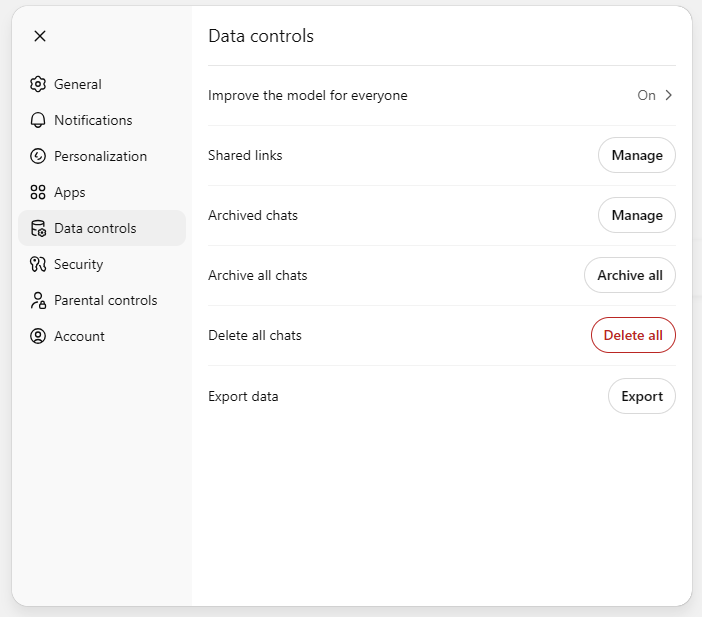
Task: Click the Parental controls person-lock icon
Action: click(x=38, y=300)
